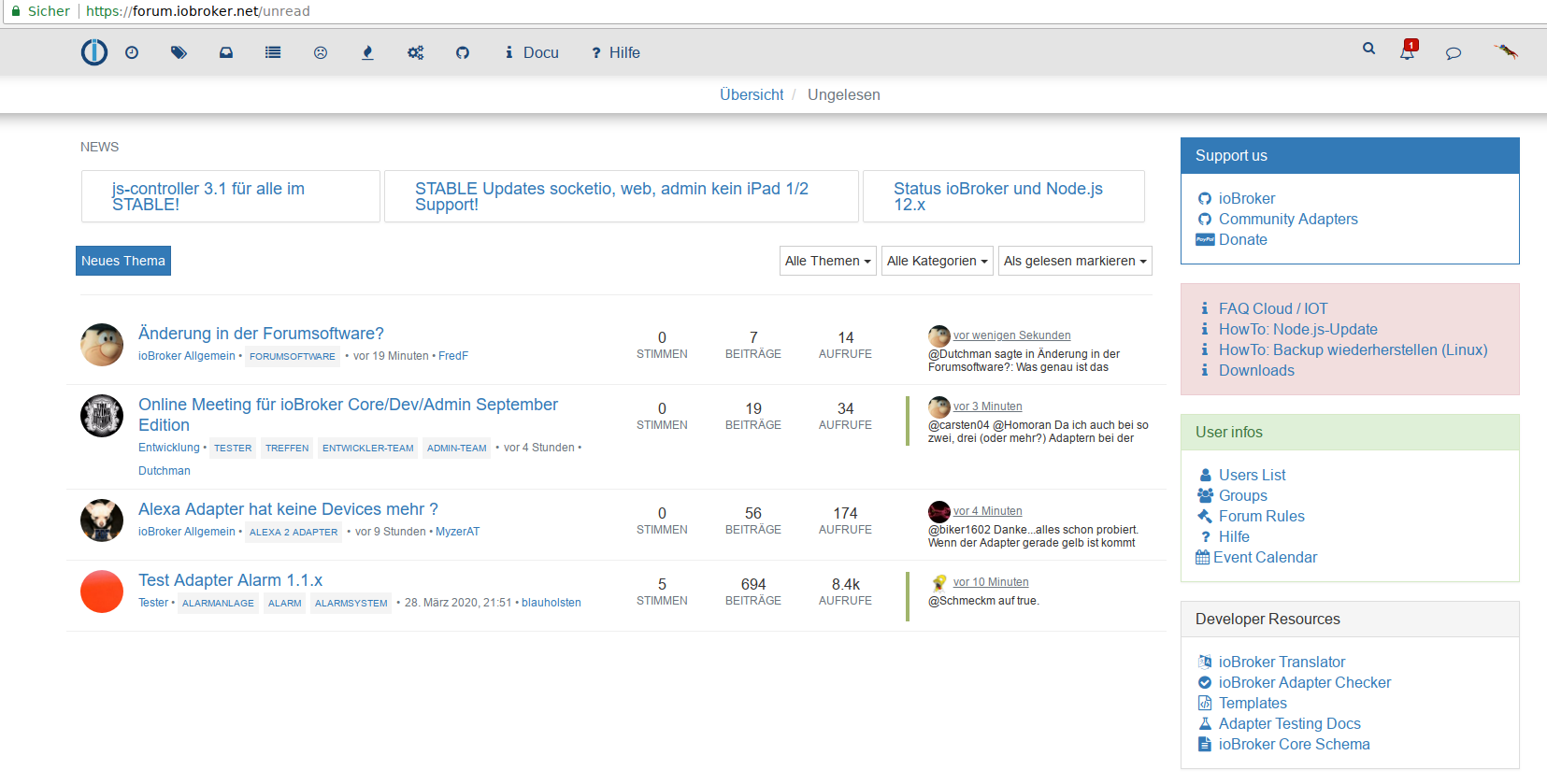Open topic 'Änderung in der Forumsoftware?'
Screen dimensions: 1547x784
pos(261,334)
